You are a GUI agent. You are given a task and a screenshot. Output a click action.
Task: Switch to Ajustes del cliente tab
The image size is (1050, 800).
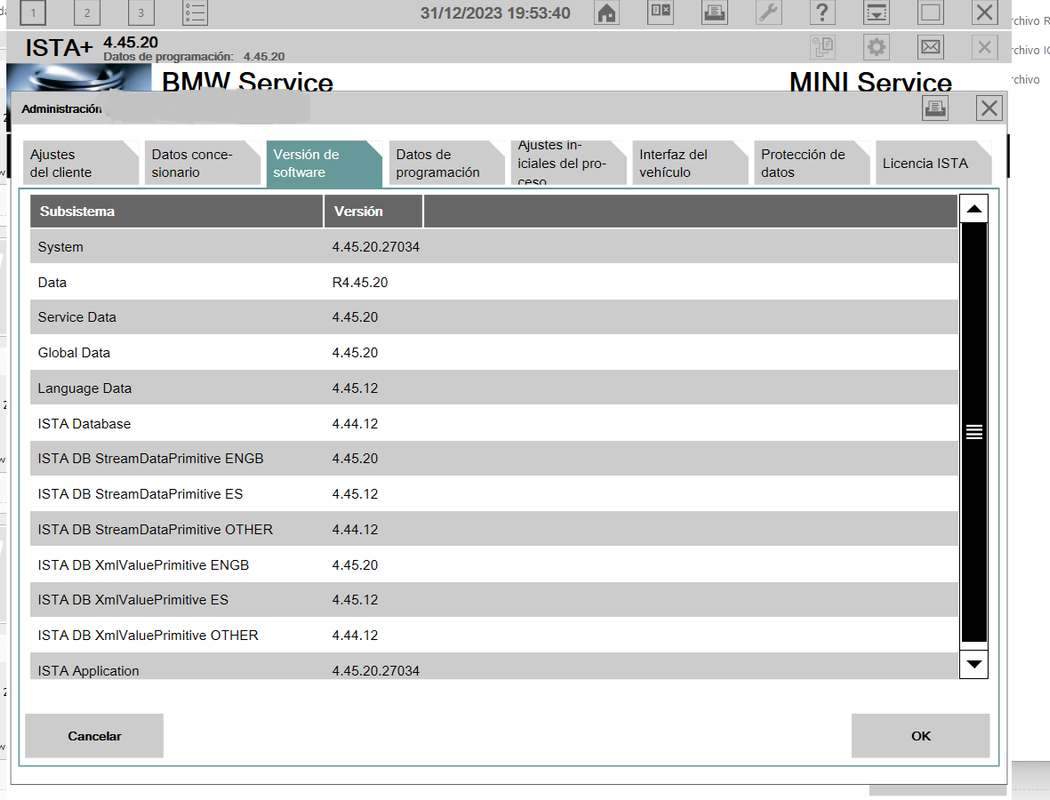[x=80, y=163]
